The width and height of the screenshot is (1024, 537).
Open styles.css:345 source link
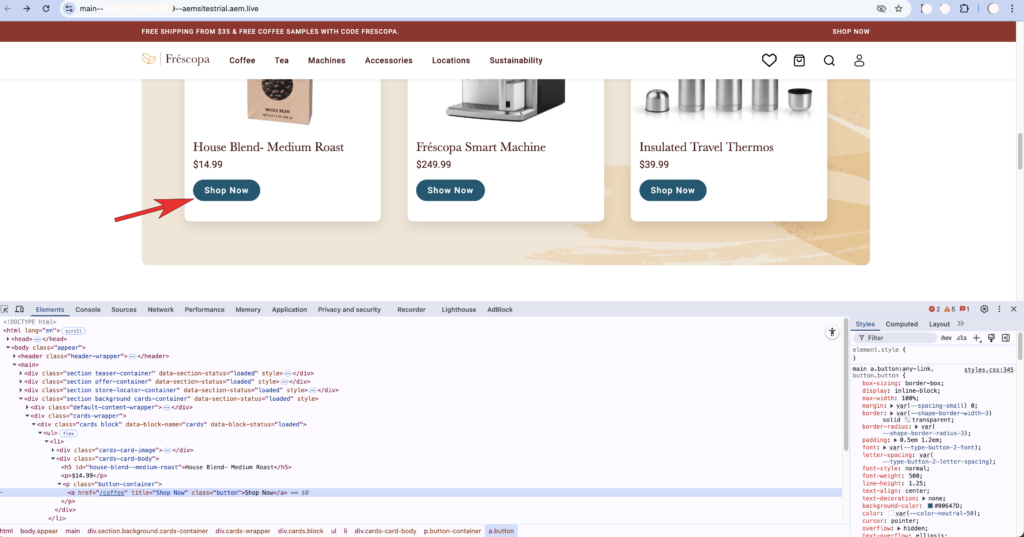point(988,370)
